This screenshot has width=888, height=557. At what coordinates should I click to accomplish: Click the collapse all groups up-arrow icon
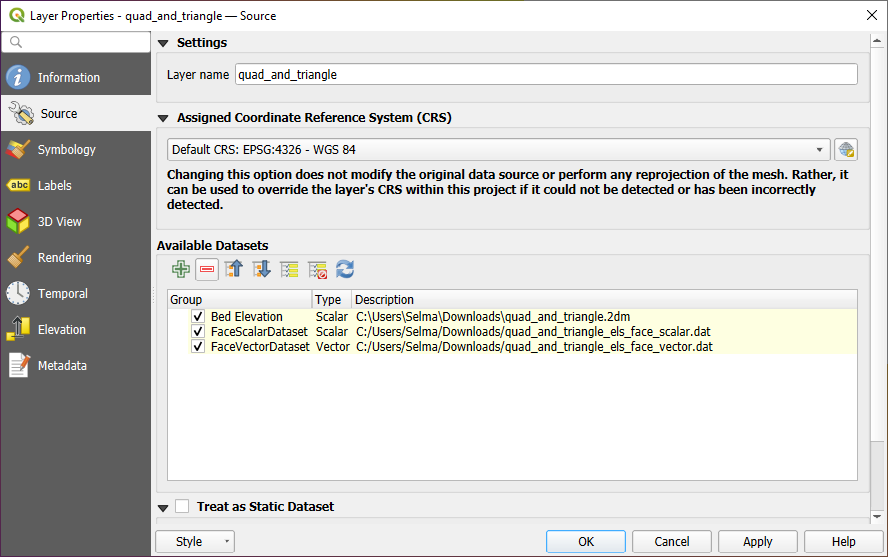(235, 269)
